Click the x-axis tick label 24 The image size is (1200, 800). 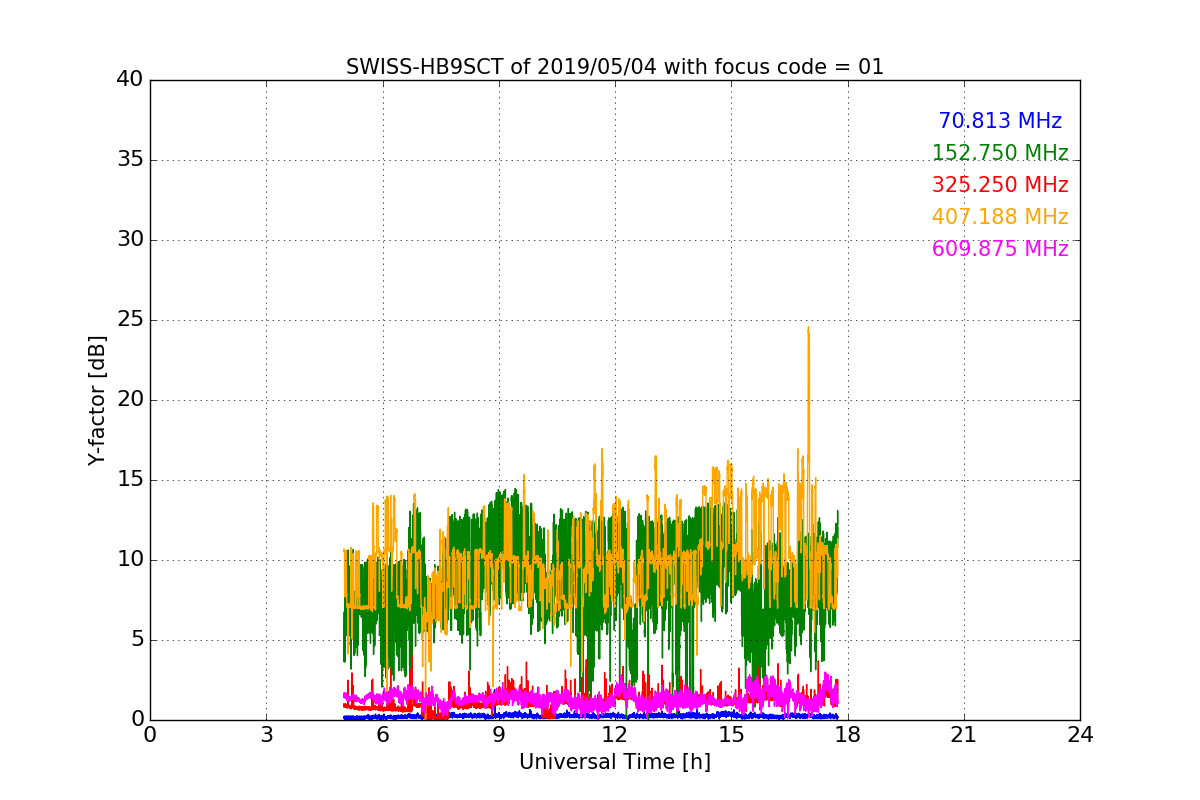pyautogui.click(x=1079, y=735)
